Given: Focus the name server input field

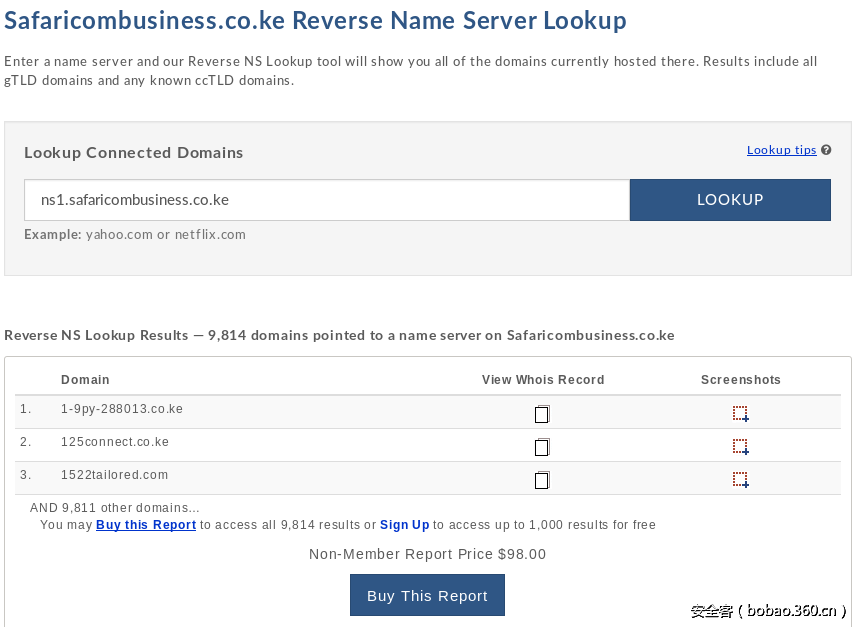Looking at the screenshot, I should pyautogui.click(x=327, y=200).
